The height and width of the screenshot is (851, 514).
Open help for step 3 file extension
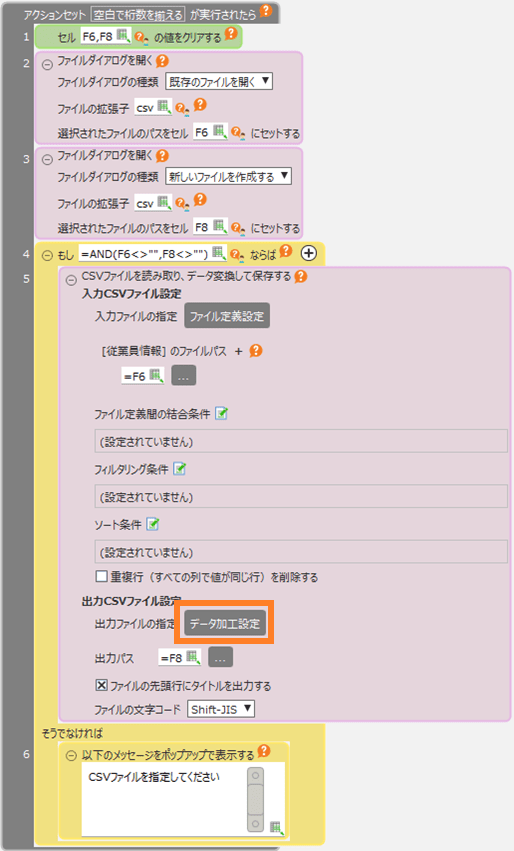click(200, 199)
